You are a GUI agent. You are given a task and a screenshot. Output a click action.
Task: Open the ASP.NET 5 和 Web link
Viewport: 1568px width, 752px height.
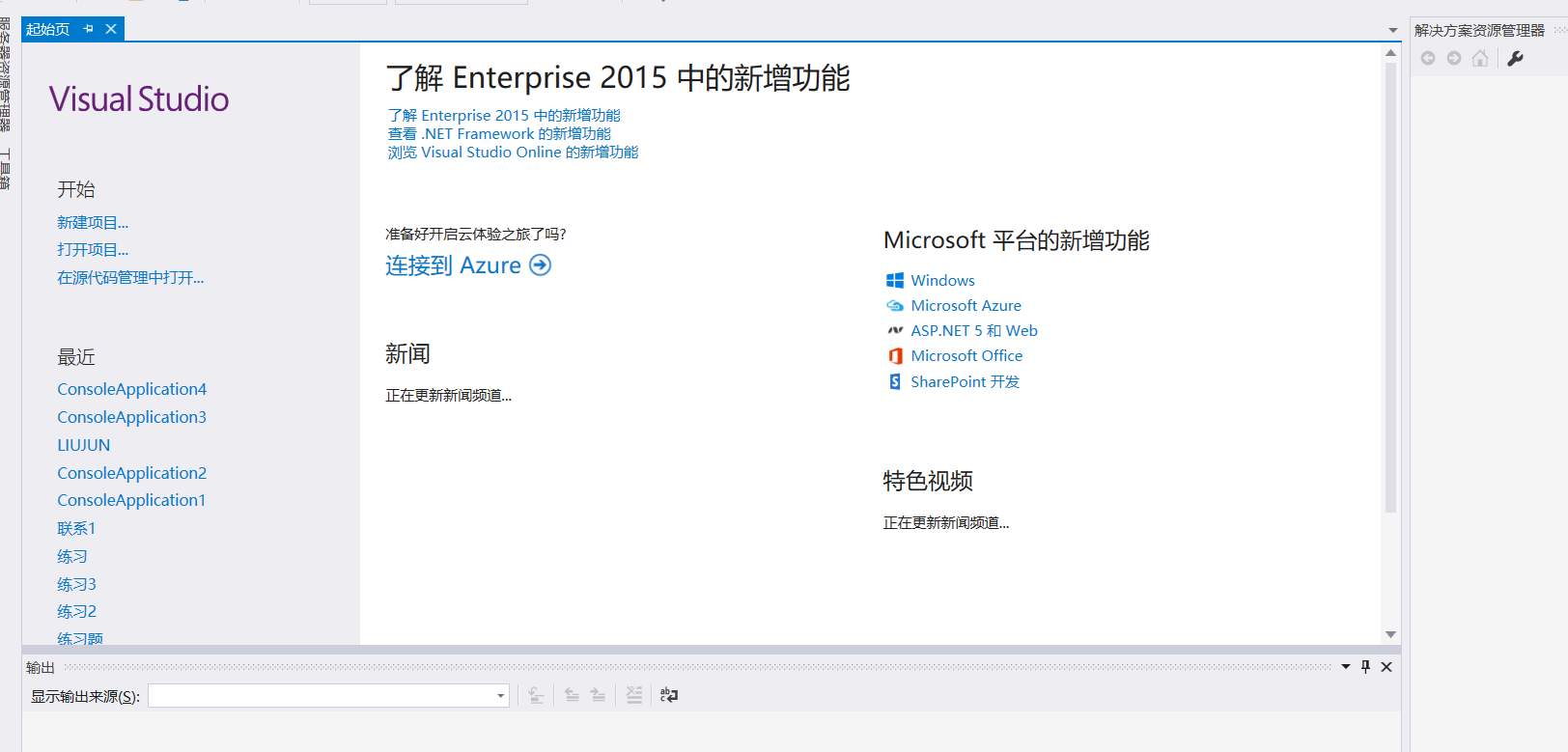point(974,330)
